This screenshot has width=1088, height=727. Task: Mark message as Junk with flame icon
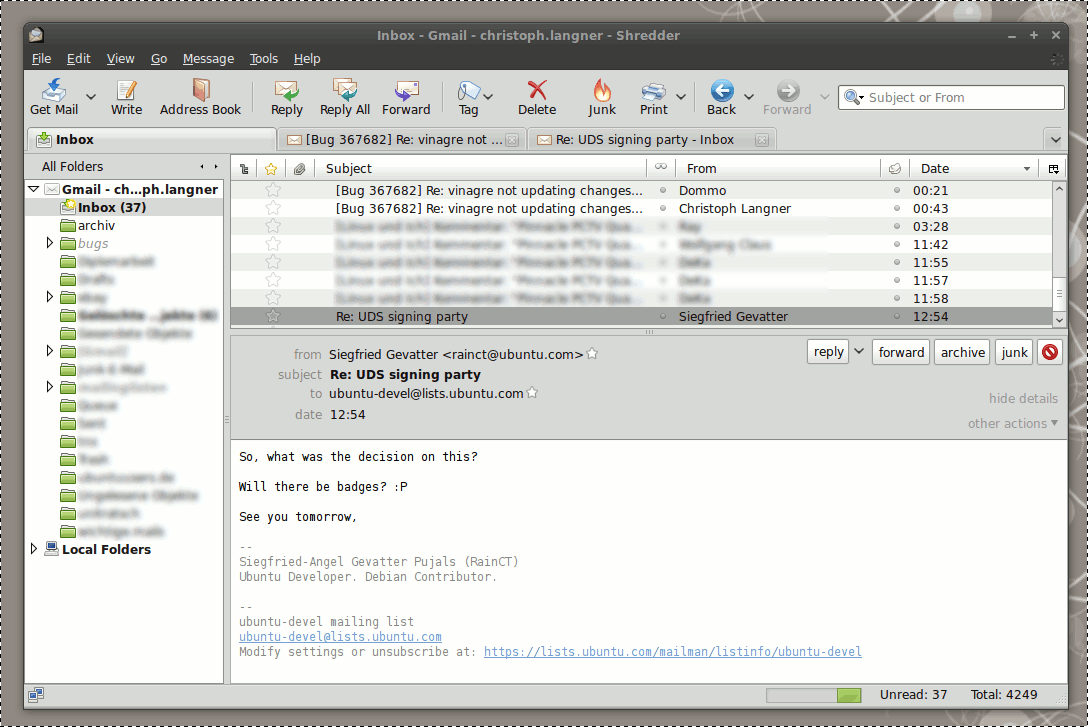[x=602, y=89]
